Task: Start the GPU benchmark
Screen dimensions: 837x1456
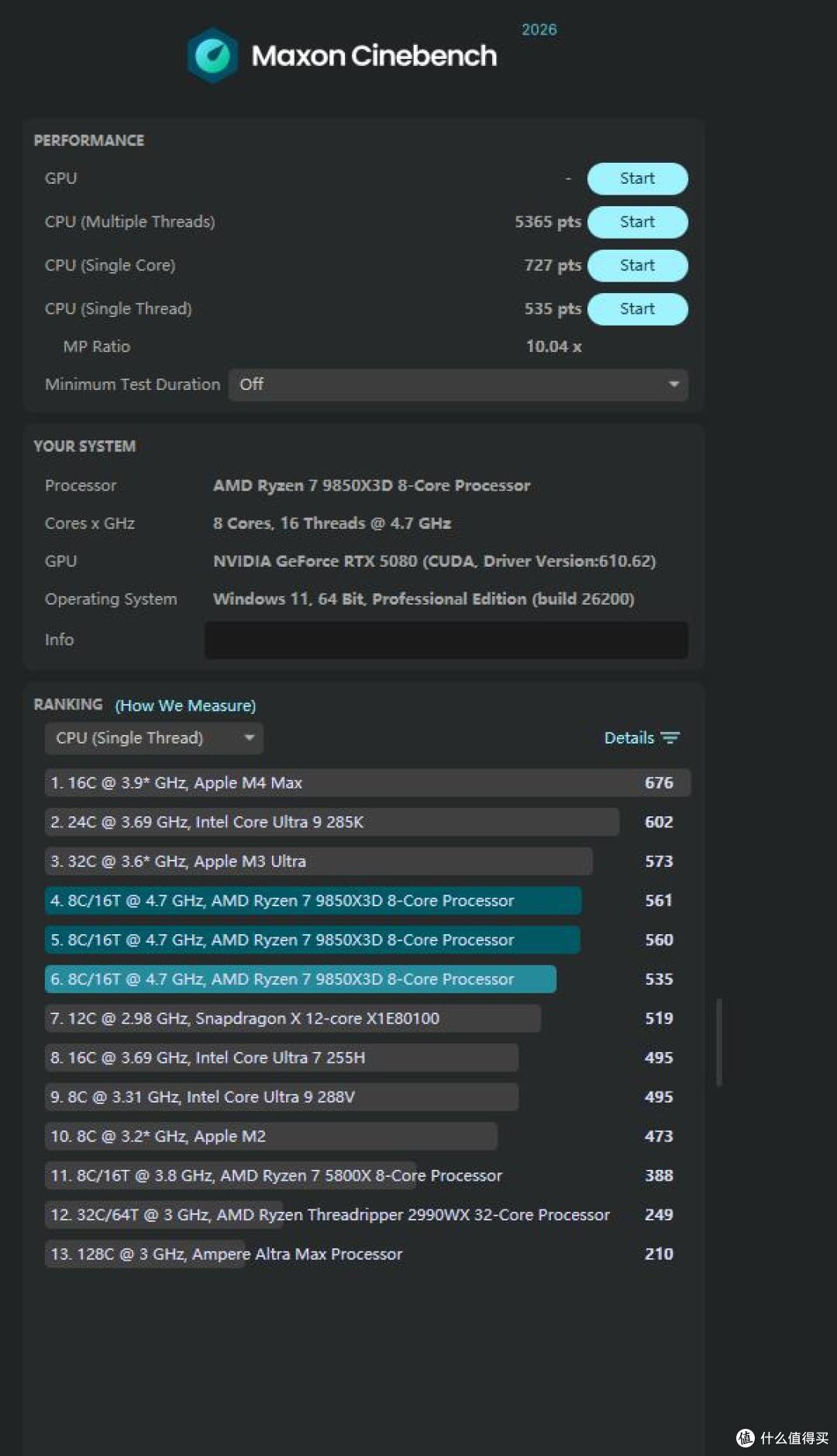Action: 637,178
